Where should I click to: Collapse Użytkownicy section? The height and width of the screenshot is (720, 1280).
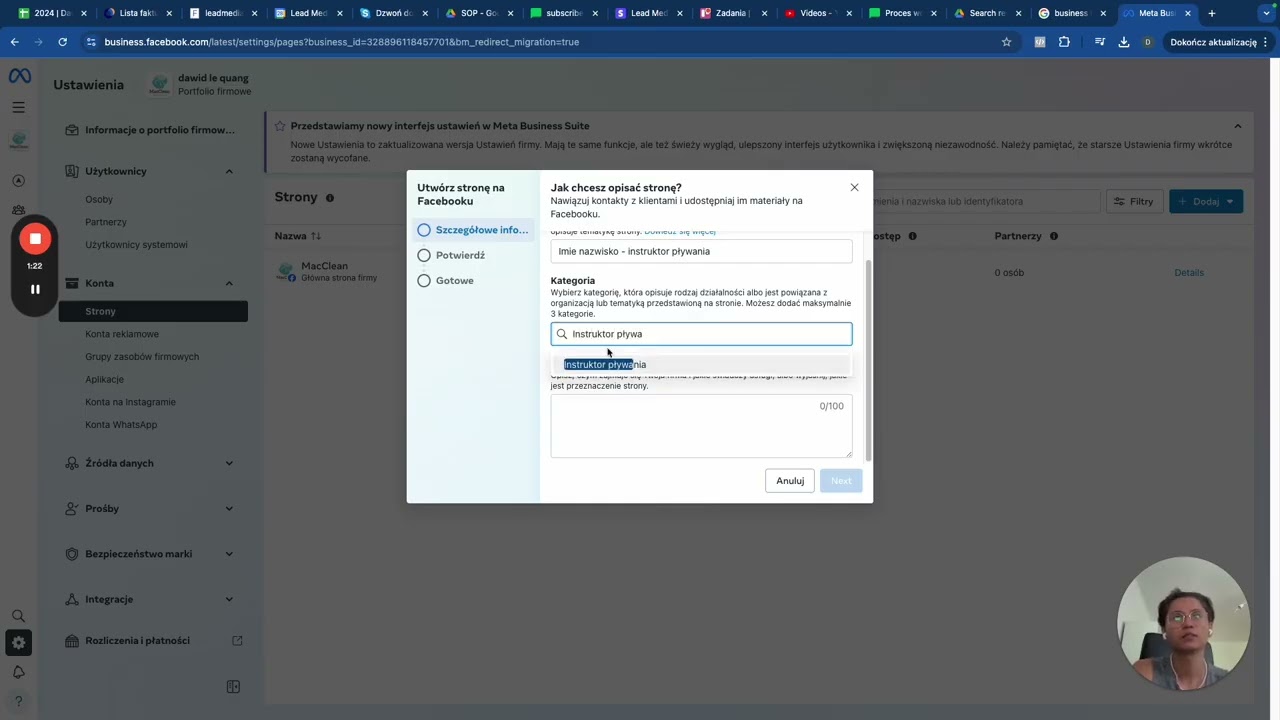point(229,171)
